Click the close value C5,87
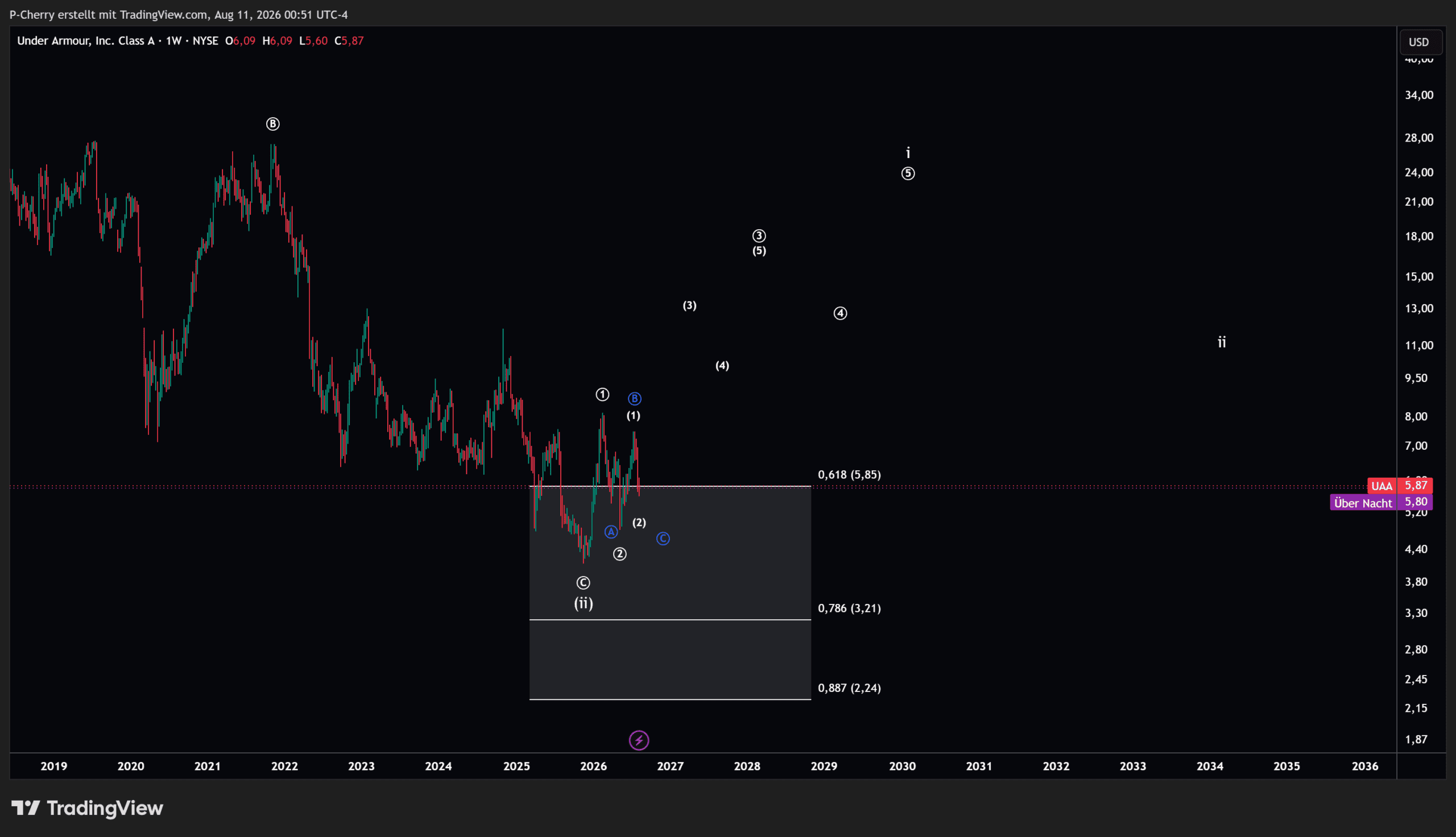This screenshot has height=837, width=1456. pyautogui.click(x=349, y=41)
